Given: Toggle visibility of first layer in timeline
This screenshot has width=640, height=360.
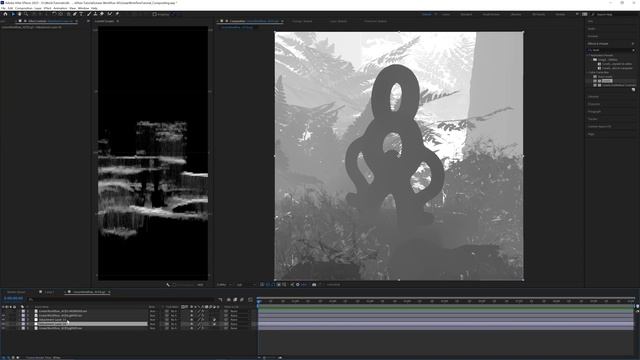Looking at the screenshot, I should 4,311.
